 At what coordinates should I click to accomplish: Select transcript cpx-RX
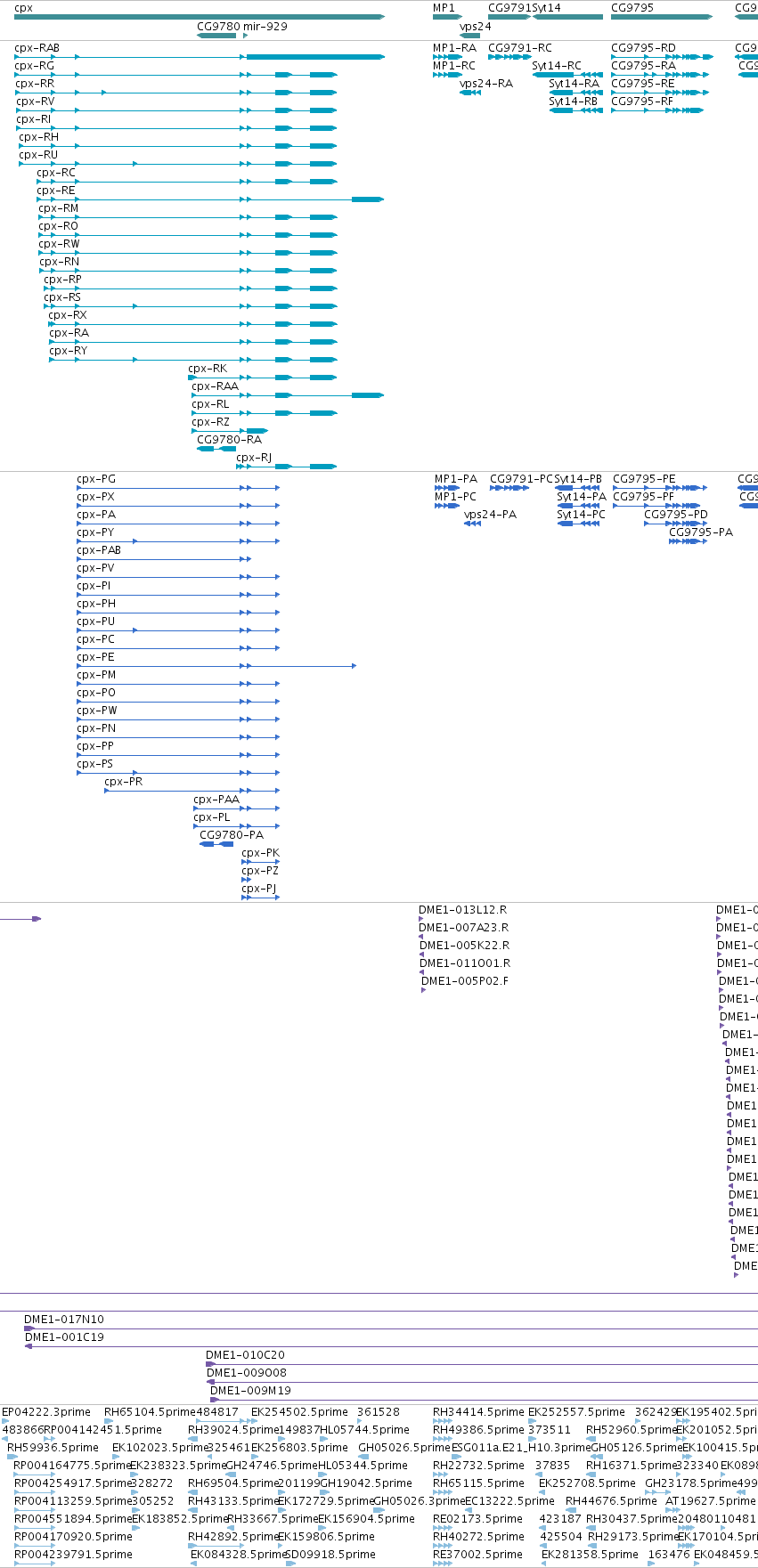tap(68, 315)
